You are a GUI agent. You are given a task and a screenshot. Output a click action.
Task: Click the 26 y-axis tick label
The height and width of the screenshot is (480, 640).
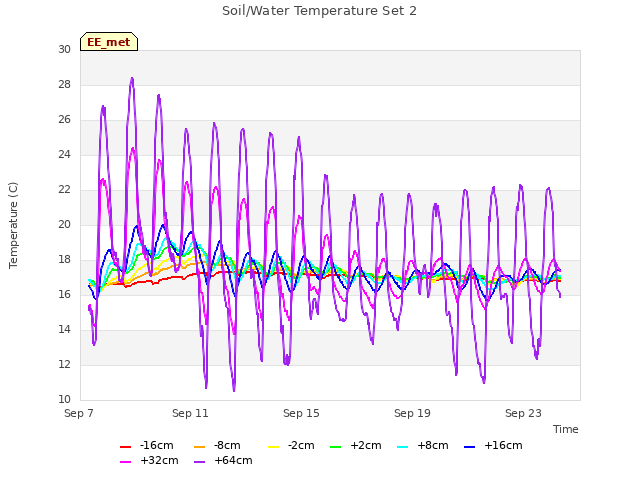pos(64,120)
